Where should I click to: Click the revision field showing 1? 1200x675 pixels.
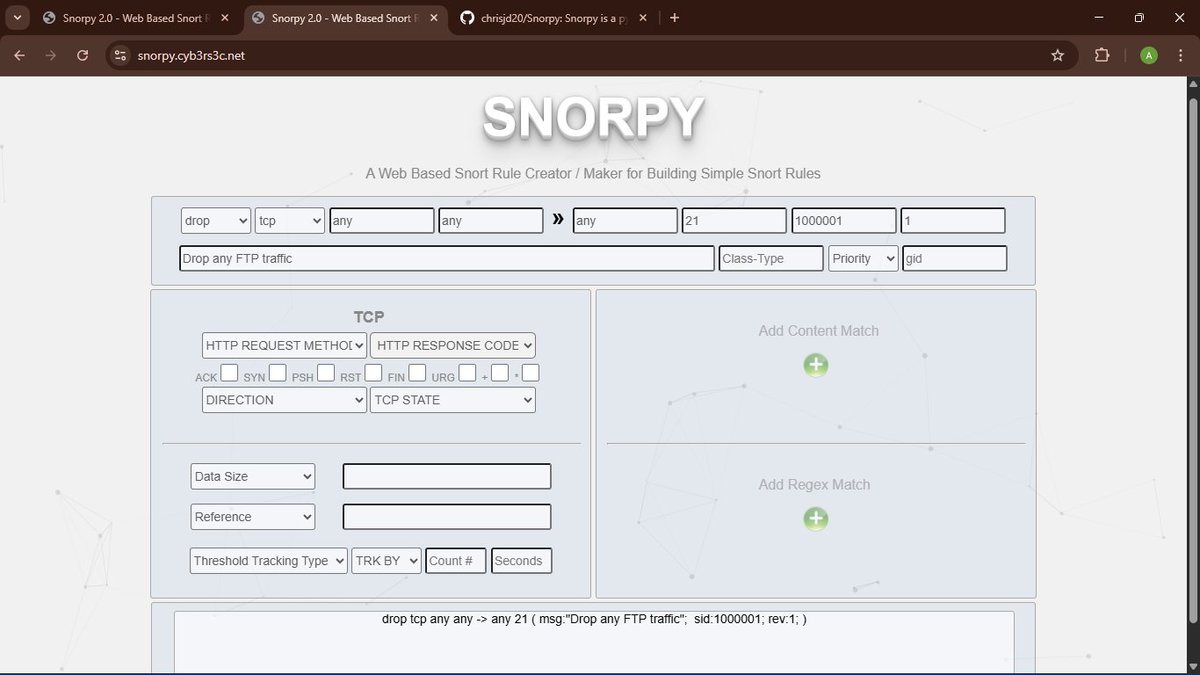coord(953,221)
